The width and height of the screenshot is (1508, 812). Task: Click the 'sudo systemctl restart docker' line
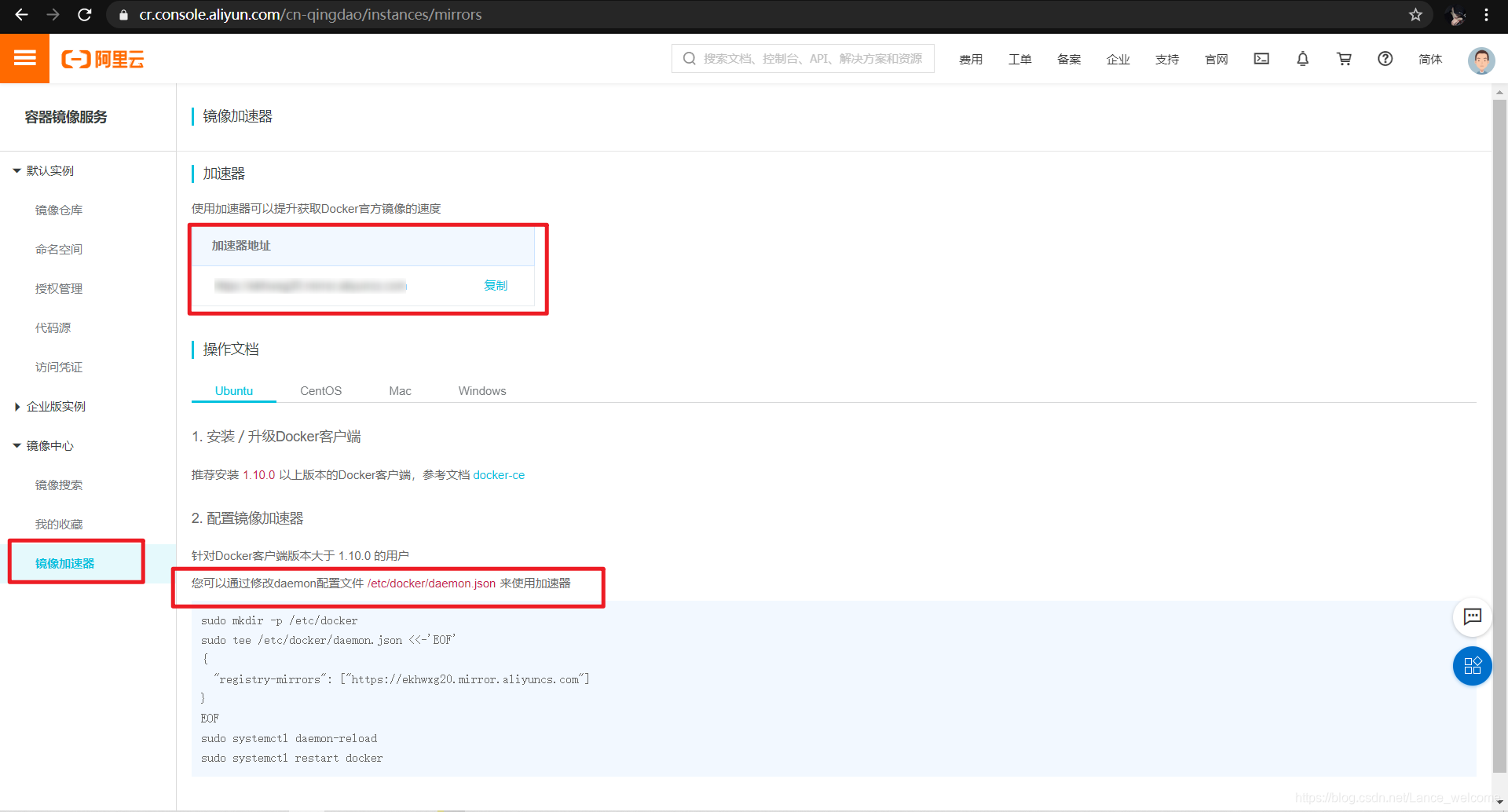point(292,758)
